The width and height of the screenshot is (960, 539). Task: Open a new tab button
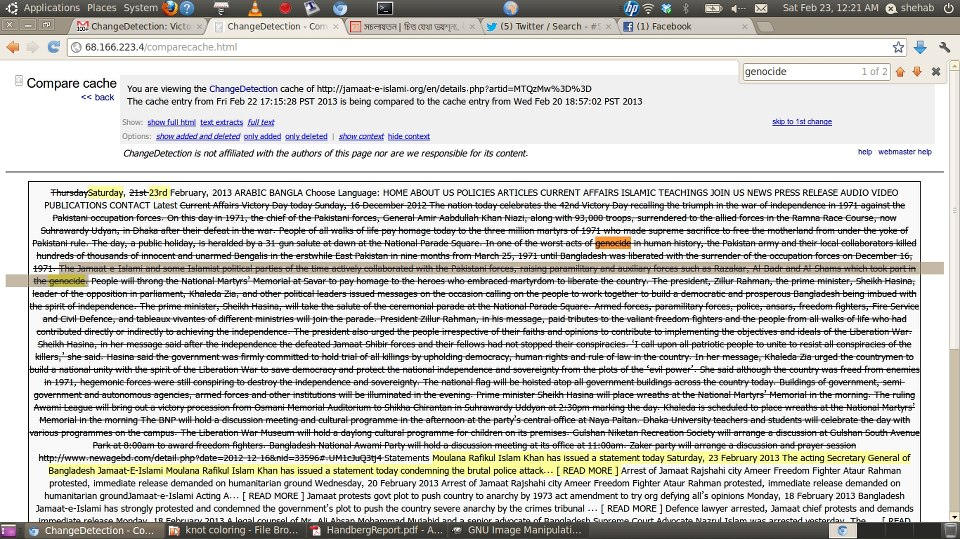pos(764,27)
